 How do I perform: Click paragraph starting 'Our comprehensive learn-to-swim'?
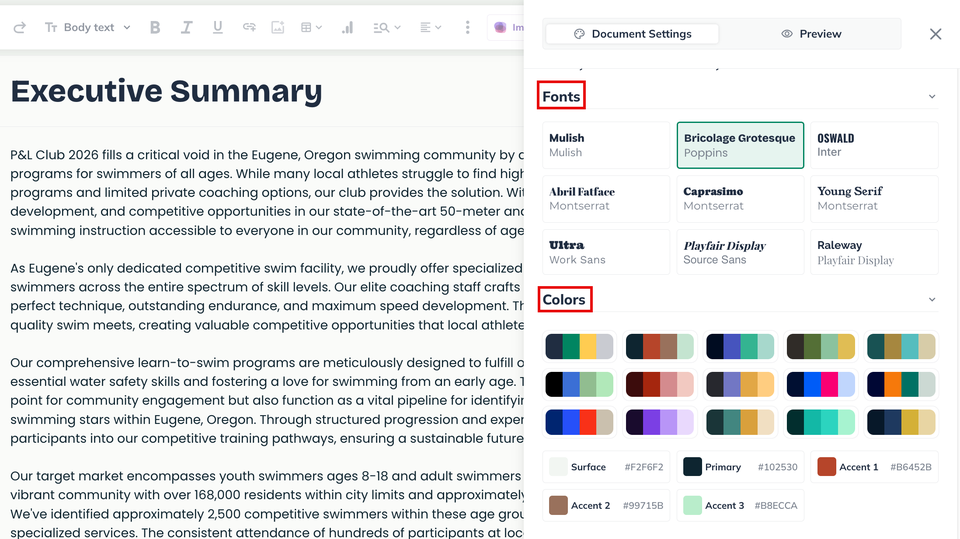point(267,401)
